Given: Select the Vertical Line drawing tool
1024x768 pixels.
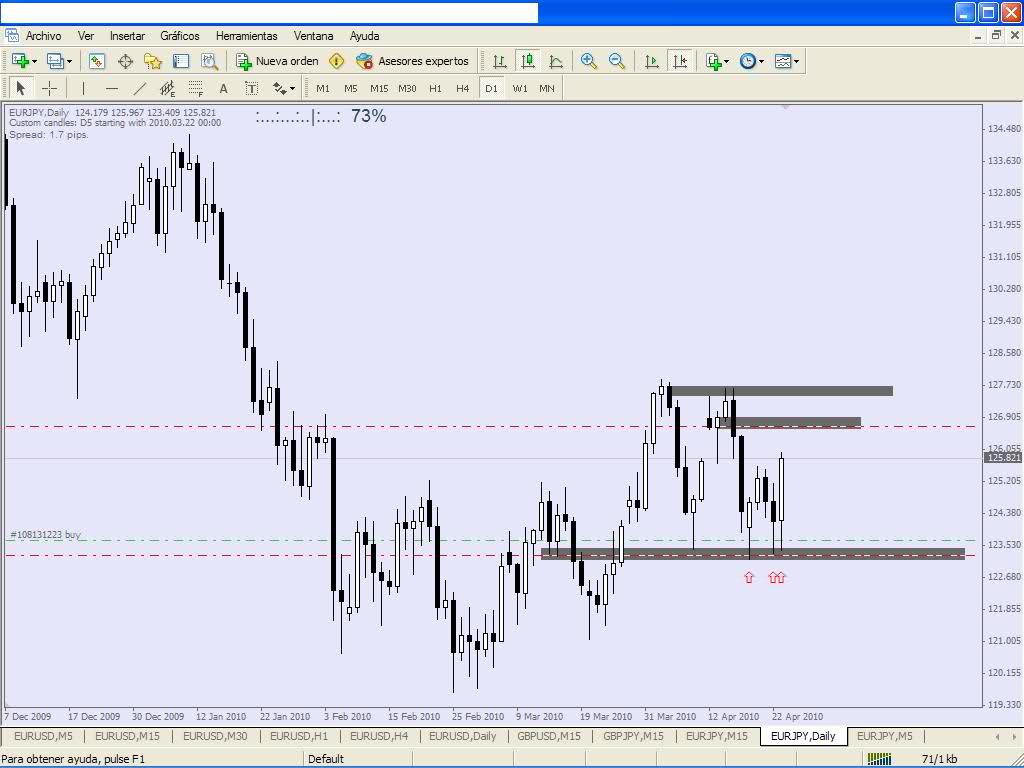Looking at the screenshot, I should (83, 88).
